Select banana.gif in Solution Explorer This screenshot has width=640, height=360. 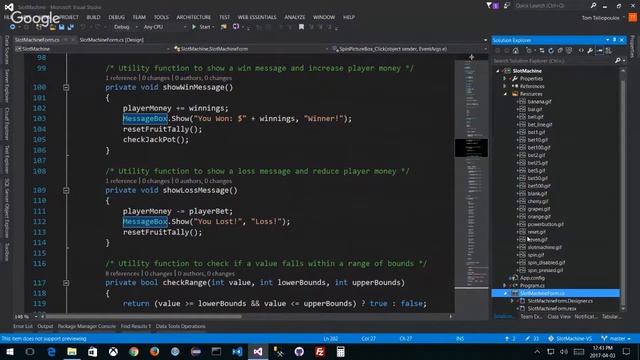539,102
